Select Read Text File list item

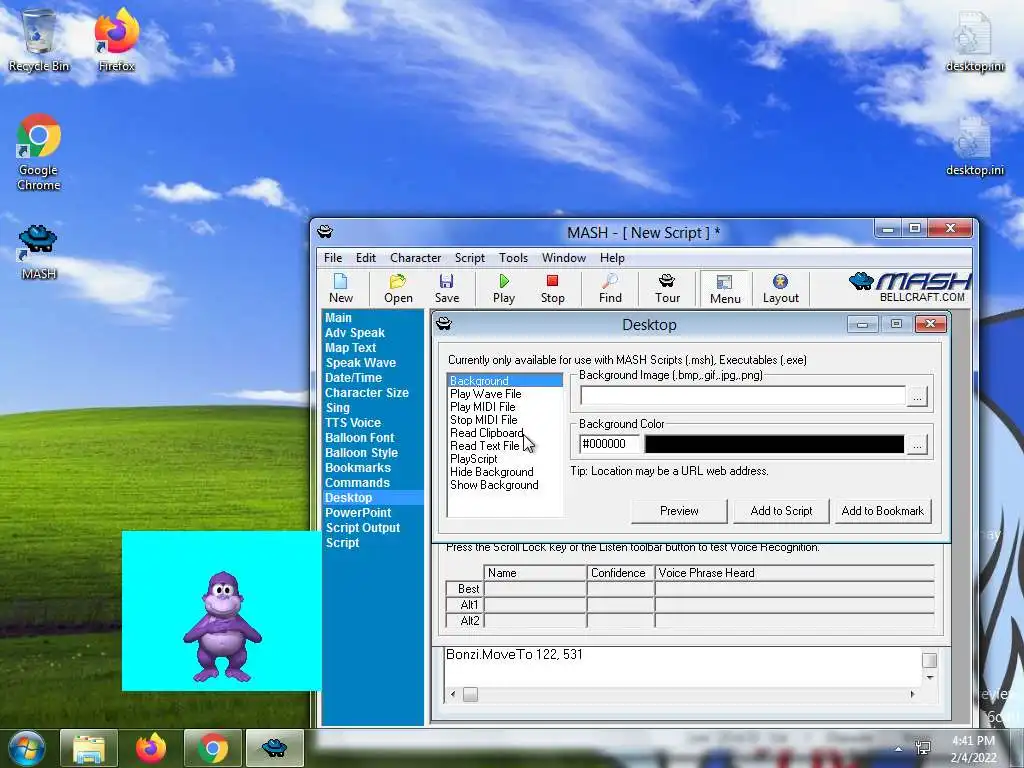(485, 447)
